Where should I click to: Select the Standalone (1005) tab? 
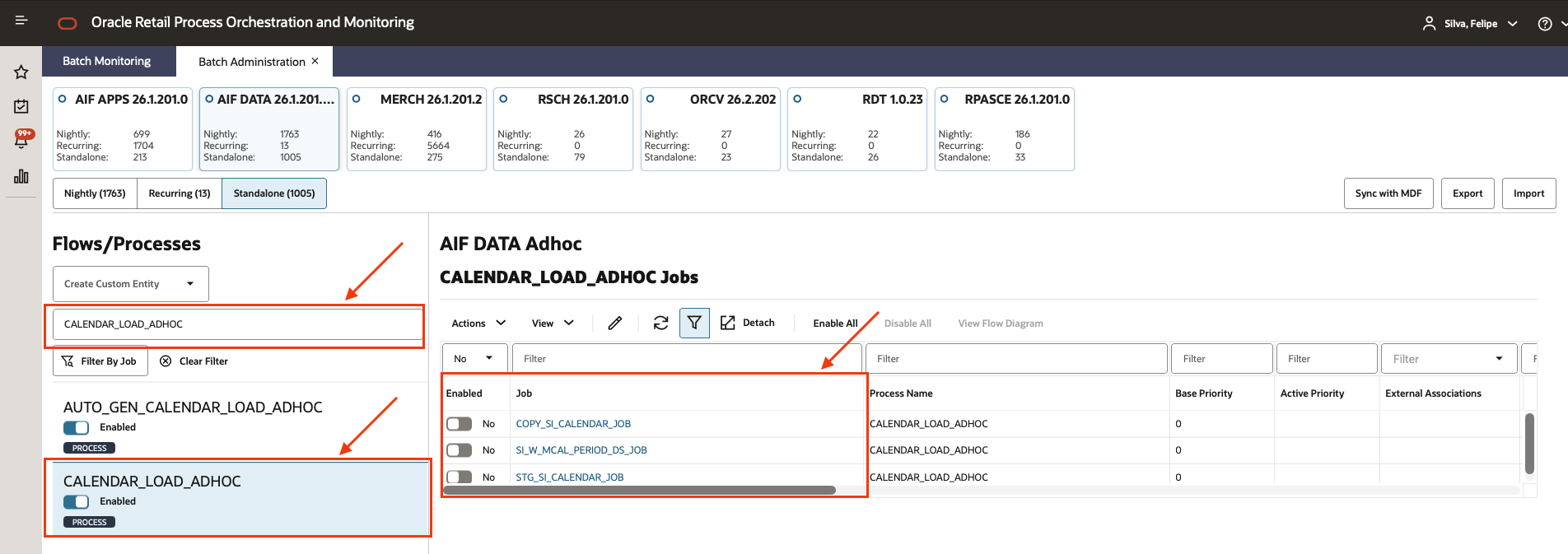pyautogui.click(x=274, y=193)
